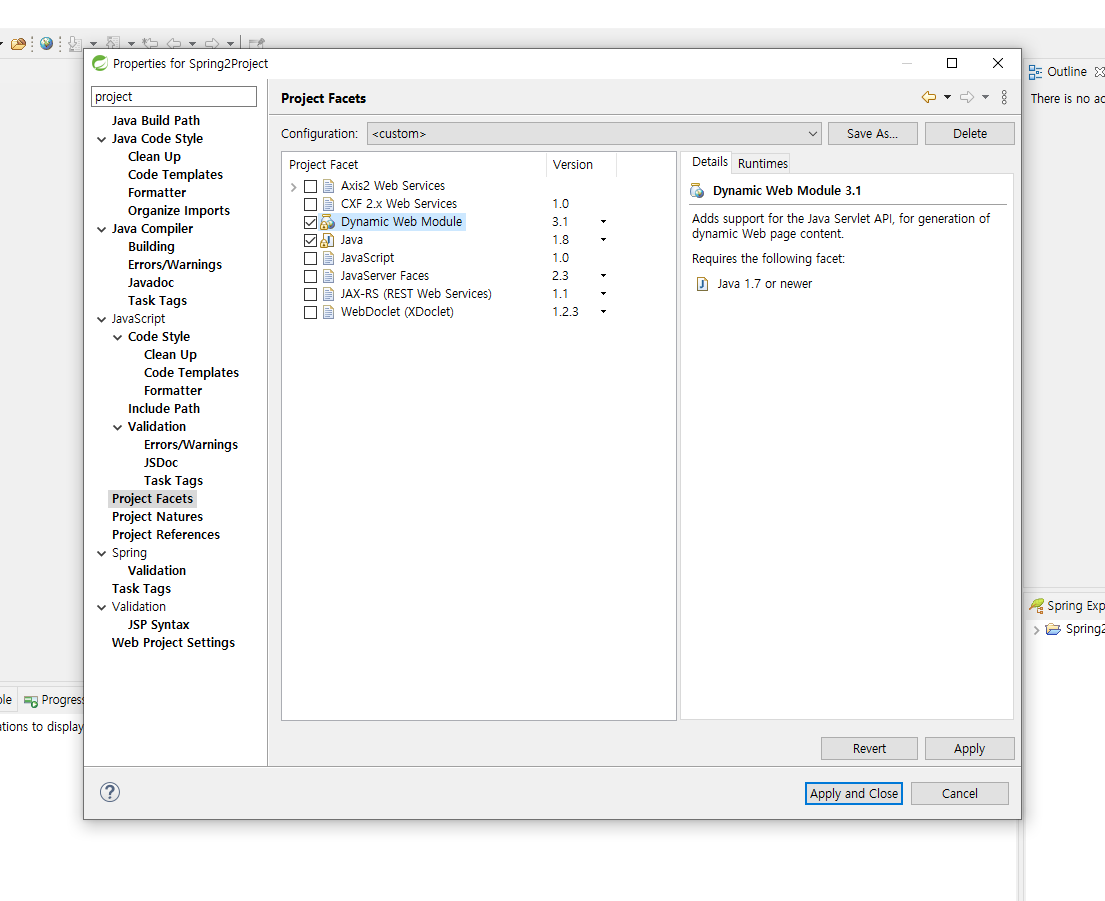Collapse the Java Compiler tree node
This screenshot has width=1105, height=901.
(x=101, y=230)
